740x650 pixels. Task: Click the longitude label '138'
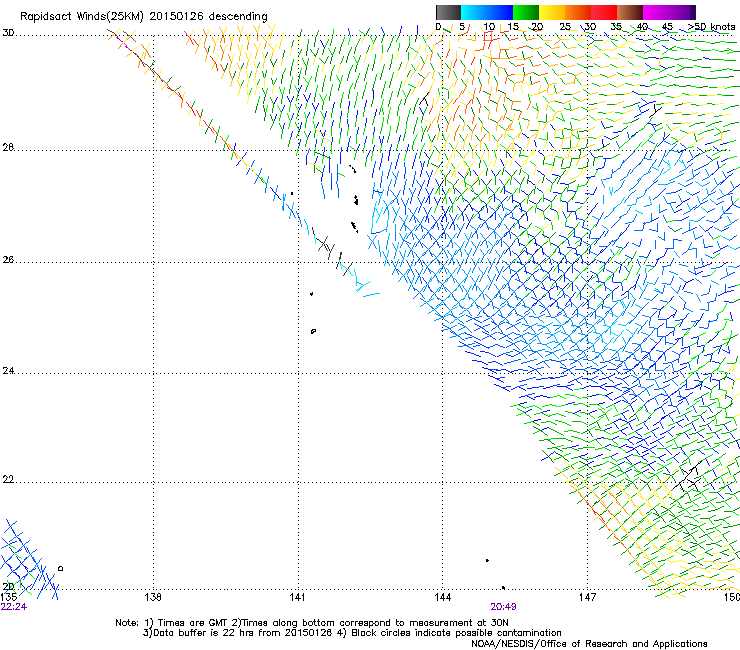(x=153, y=597)
